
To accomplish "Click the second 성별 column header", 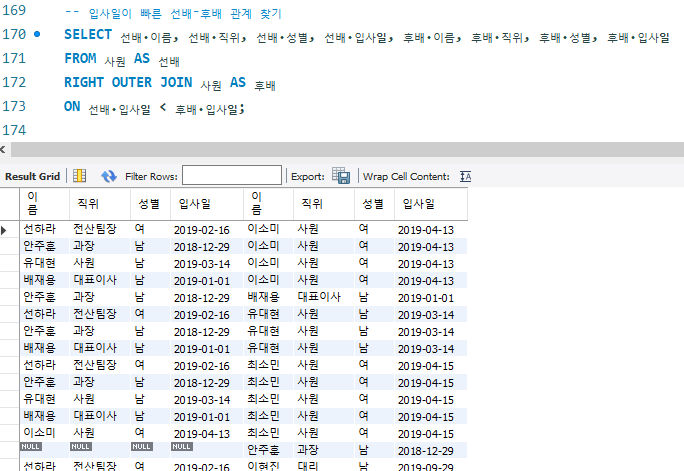I will (373, 204).
